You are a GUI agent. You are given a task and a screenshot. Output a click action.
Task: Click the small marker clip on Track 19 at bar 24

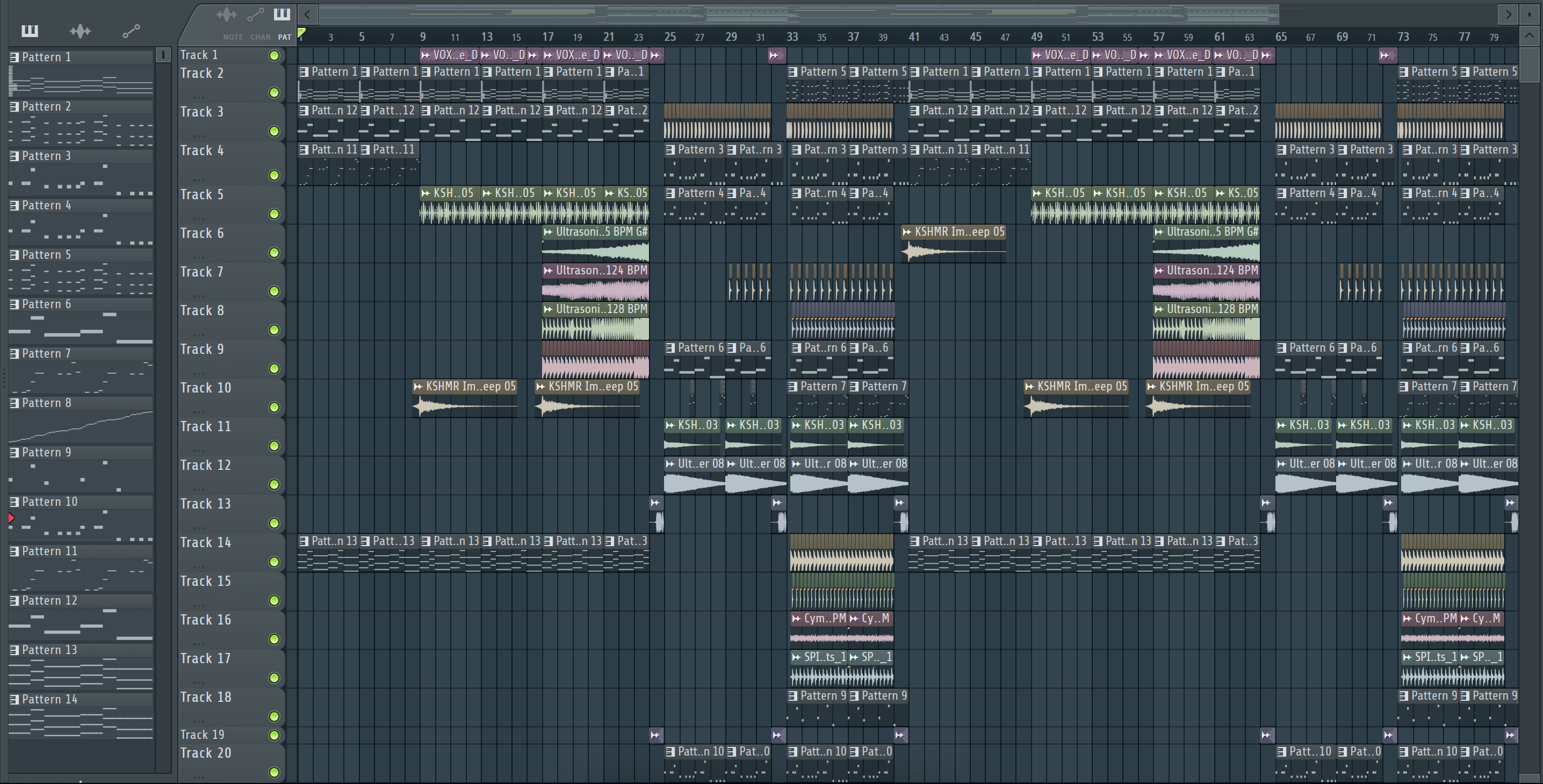[656, 735]
